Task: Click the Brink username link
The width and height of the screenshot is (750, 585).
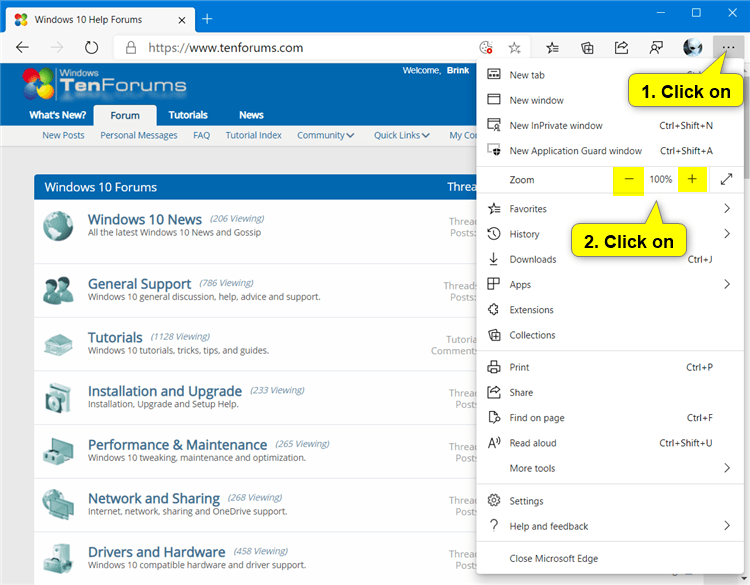Action: (x=458, y=70)
